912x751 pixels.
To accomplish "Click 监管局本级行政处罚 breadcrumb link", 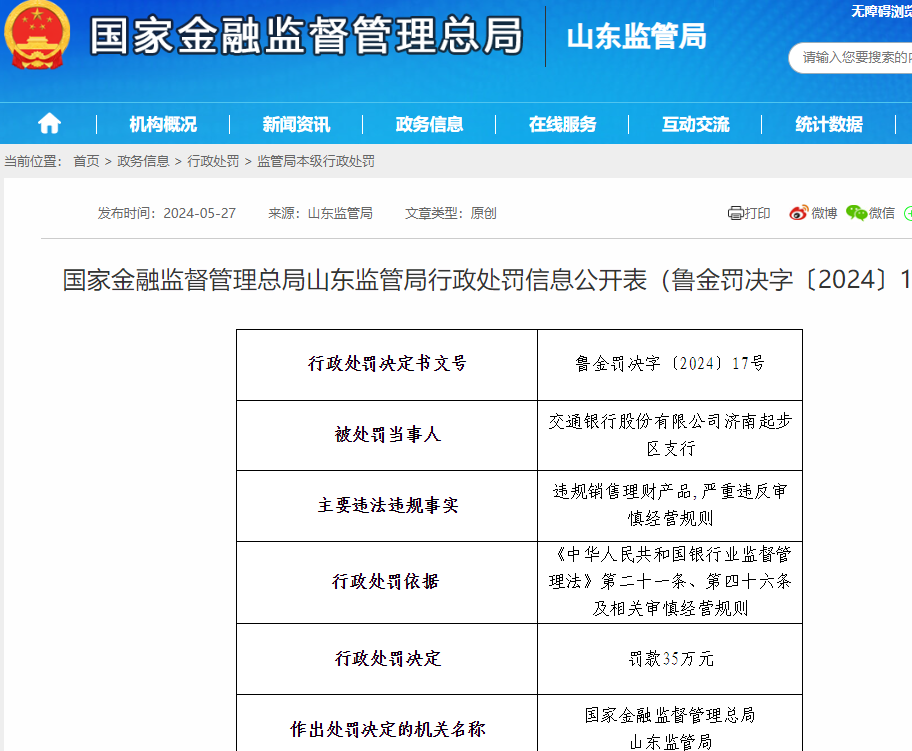I will click(316, 161).
